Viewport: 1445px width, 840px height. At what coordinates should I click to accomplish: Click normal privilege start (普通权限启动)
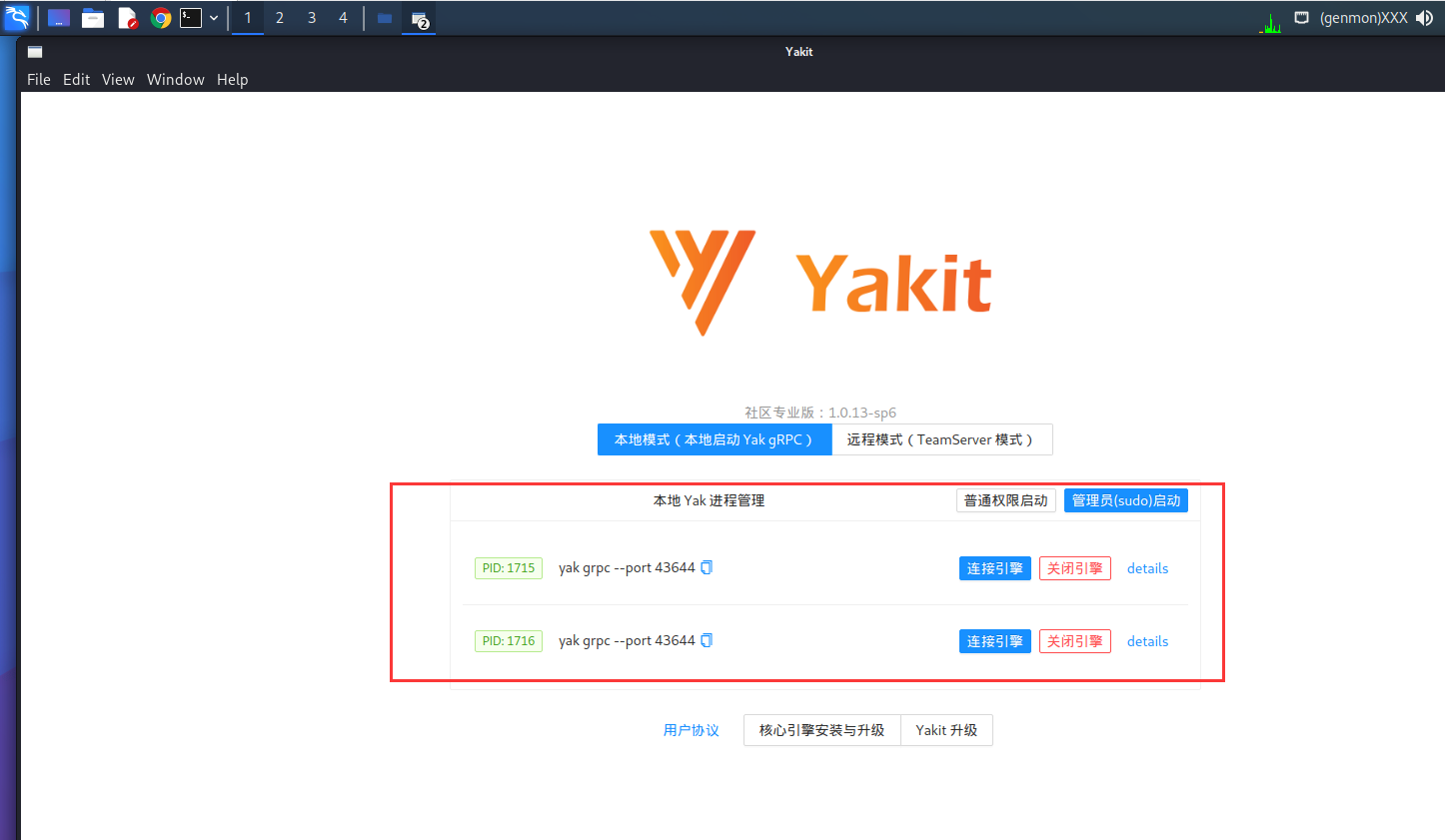point(1006,500)
